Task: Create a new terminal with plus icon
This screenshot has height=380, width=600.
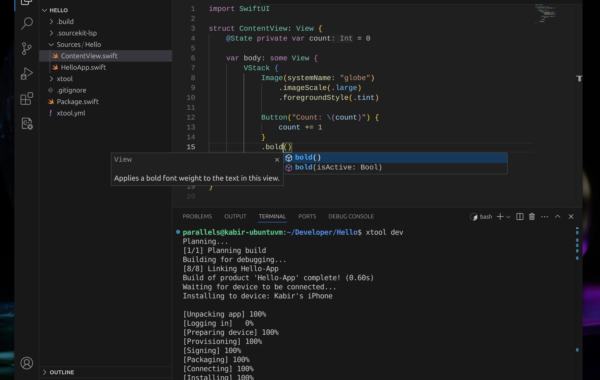Action: pyautogui.click(x=500, y=217)
